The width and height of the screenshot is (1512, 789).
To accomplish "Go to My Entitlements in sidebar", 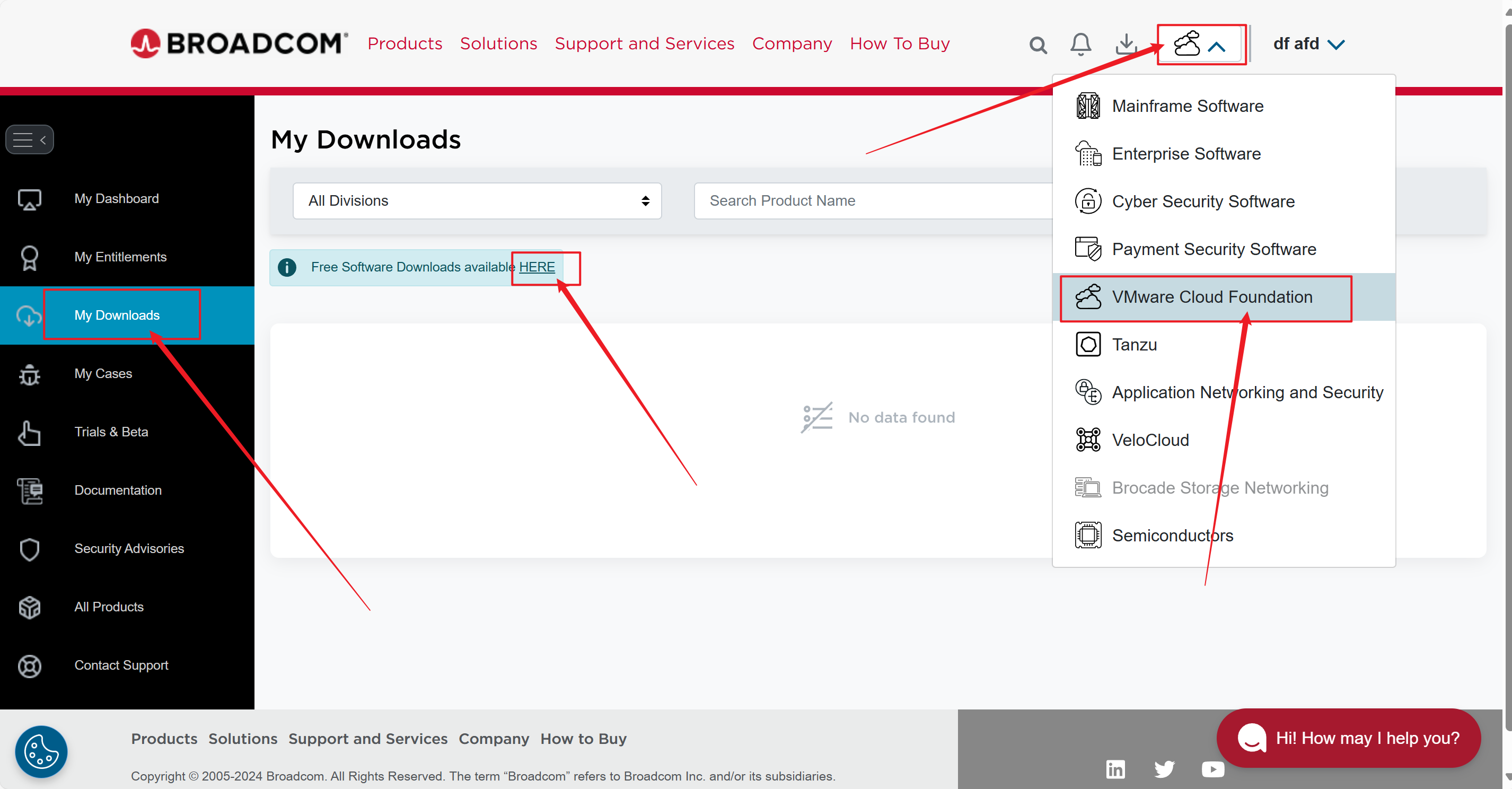I will [120, 257].
